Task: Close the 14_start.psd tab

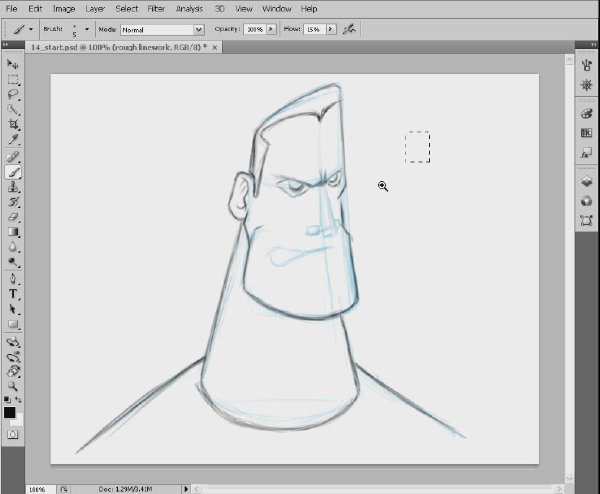Action: pyautogui.click(x=215, y=47)
